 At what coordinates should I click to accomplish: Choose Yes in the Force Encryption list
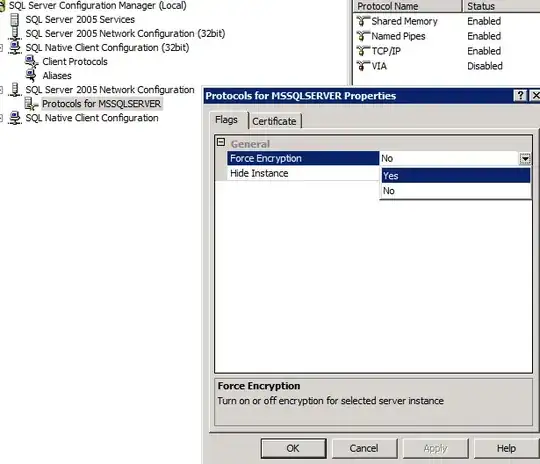pyautogui.click(x=456, y=176)
